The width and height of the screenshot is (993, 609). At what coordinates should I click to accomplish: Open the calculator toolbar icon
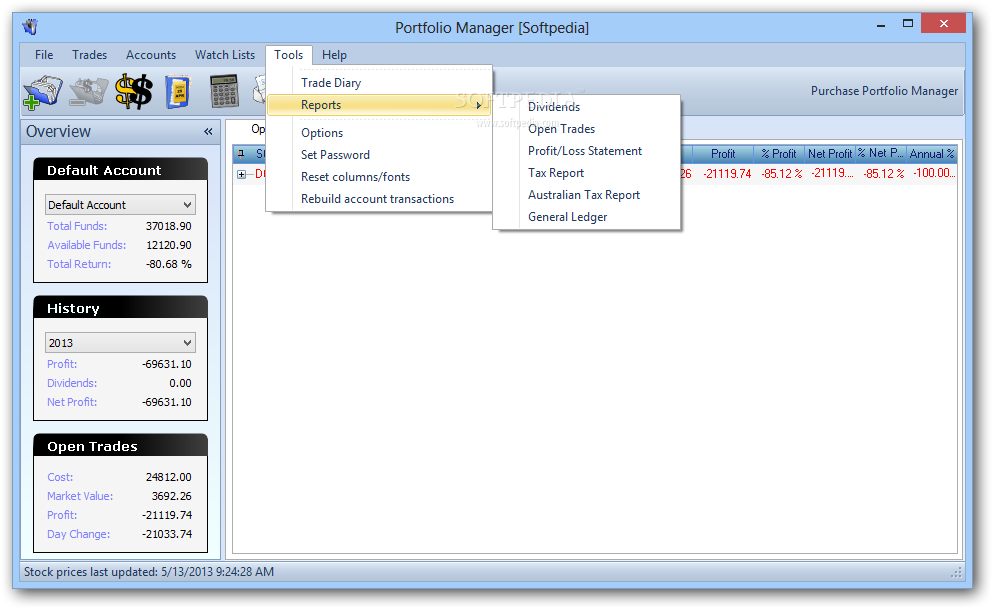(224, 92)
